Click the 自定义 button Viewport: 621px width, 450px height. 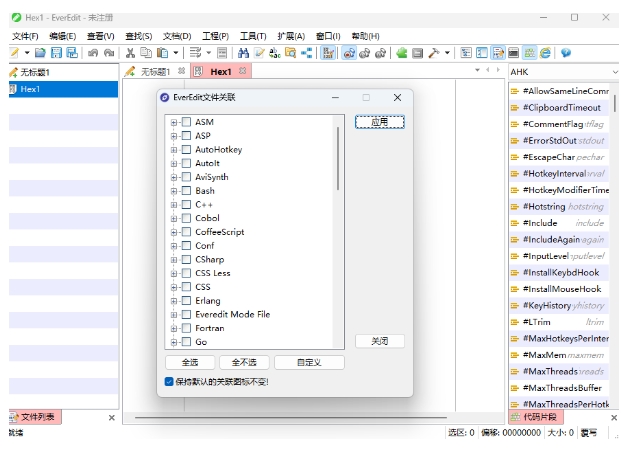point(309,362)
